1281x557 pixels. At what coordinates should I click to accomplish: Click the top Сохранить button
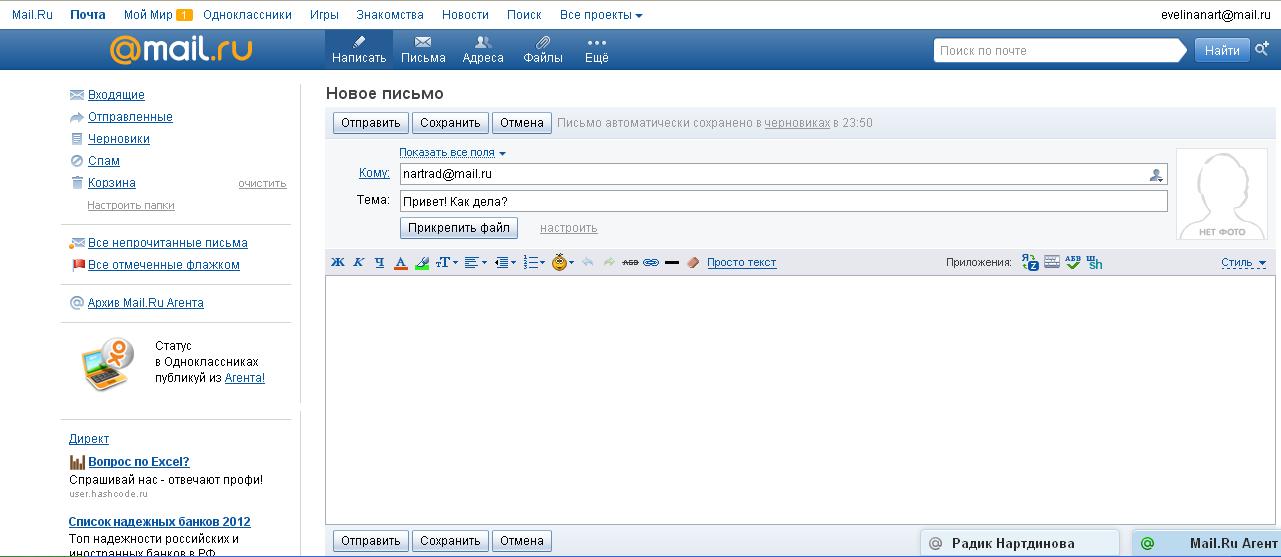coord(450,123)
